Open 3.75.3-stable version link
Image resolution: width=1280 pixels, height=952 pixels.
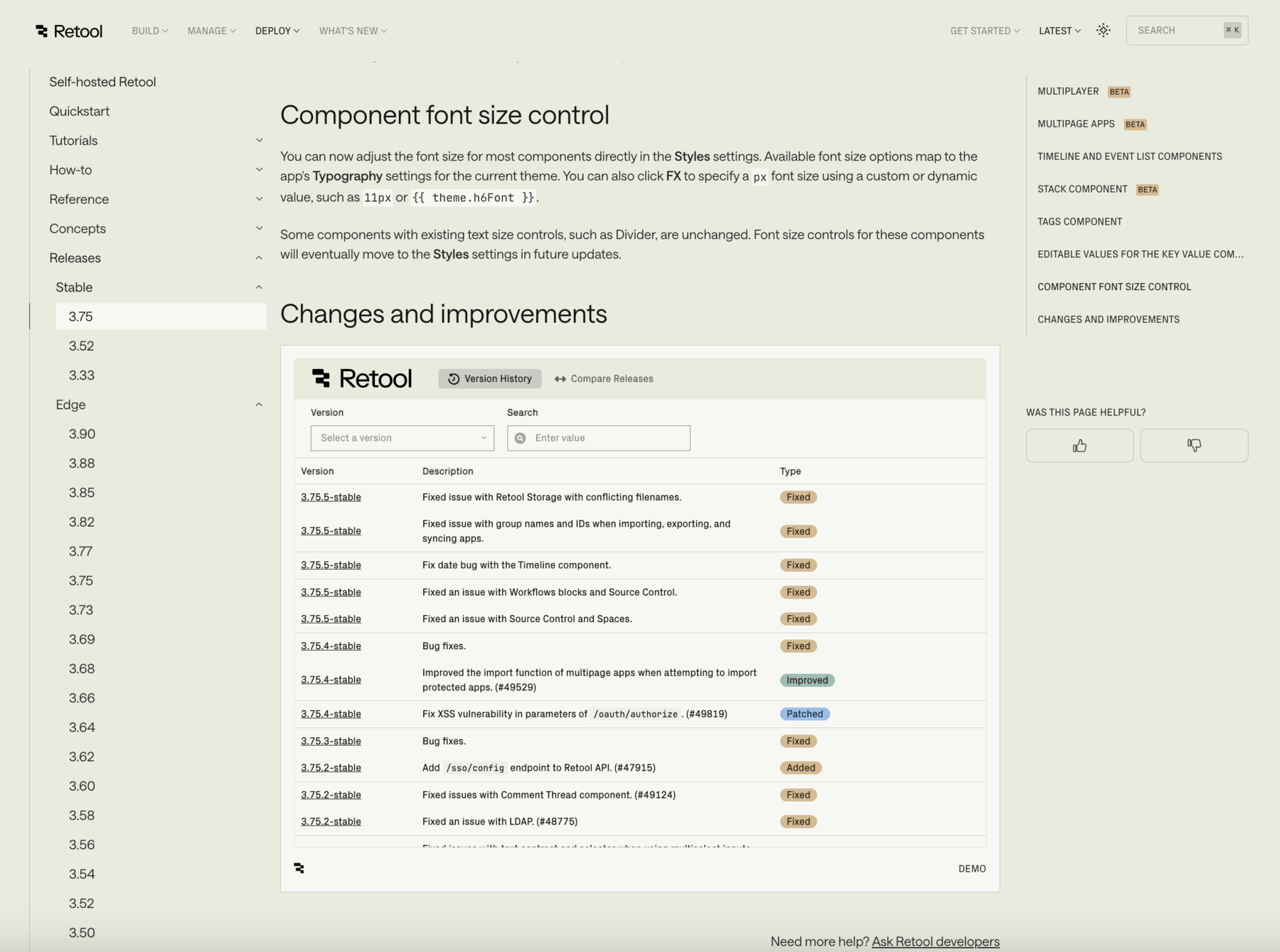(331, 741)
